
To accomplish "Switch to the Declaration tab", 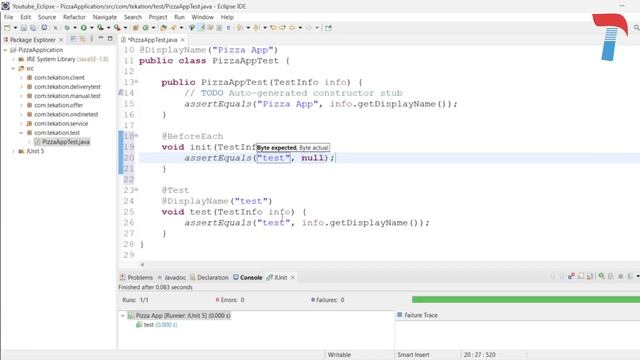I will pyautogui.click(x=209, y=278).
